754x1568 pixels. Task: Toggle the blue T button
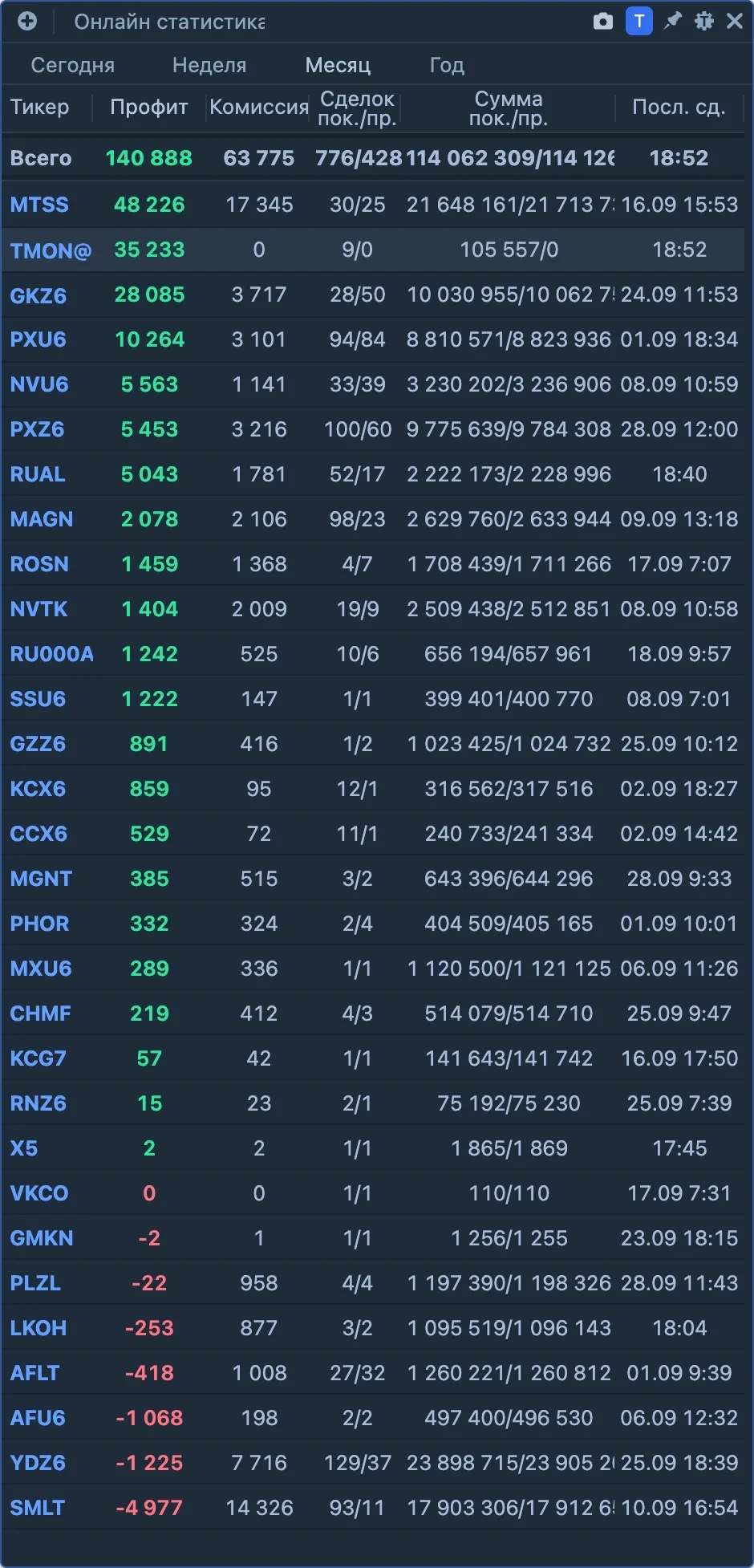click(x=638, y=22)
